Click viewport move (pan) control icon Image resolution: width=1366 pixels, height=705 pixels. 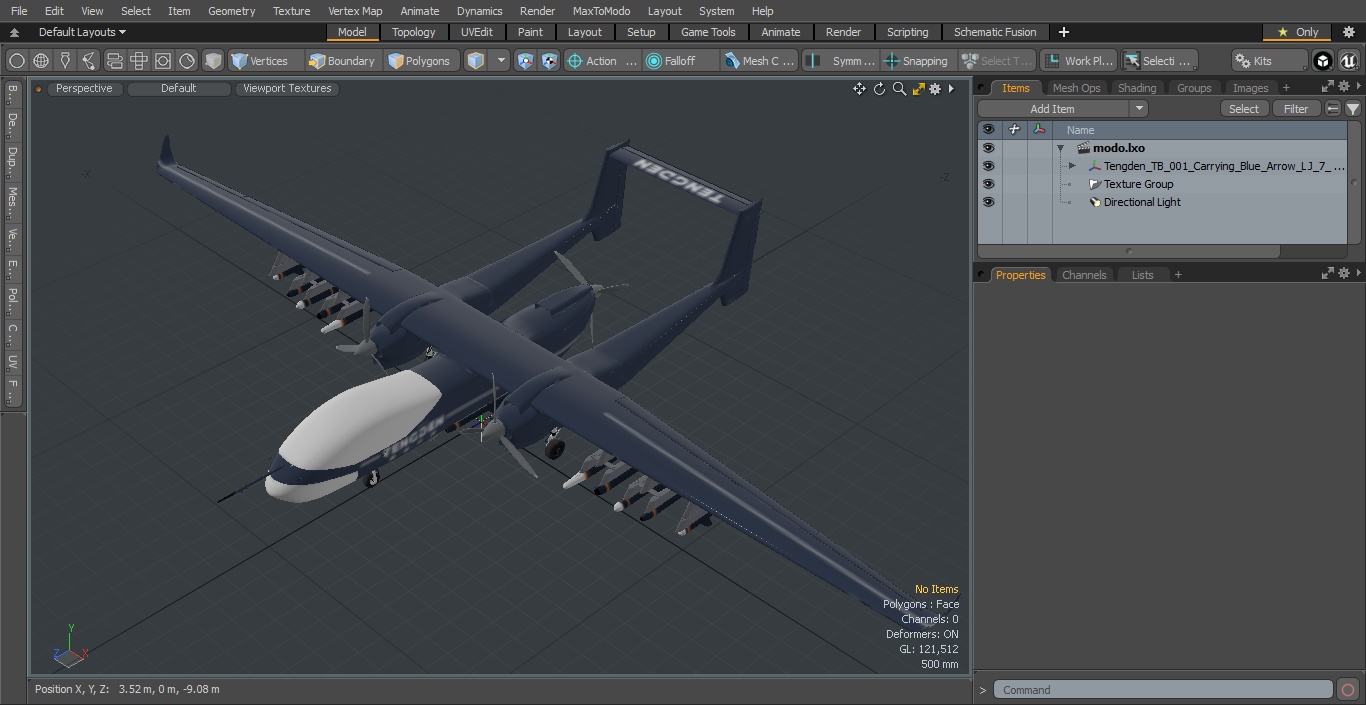859,89
